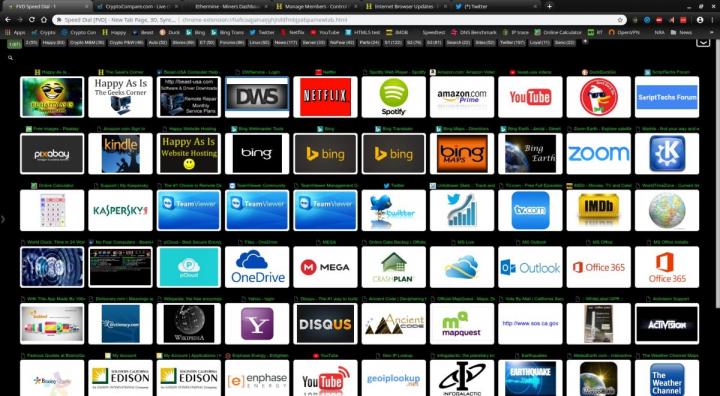Viewport: 720px width, 396px height.
Task: Open the DuckDuckGo dial thumbnail
Action: 598,97
